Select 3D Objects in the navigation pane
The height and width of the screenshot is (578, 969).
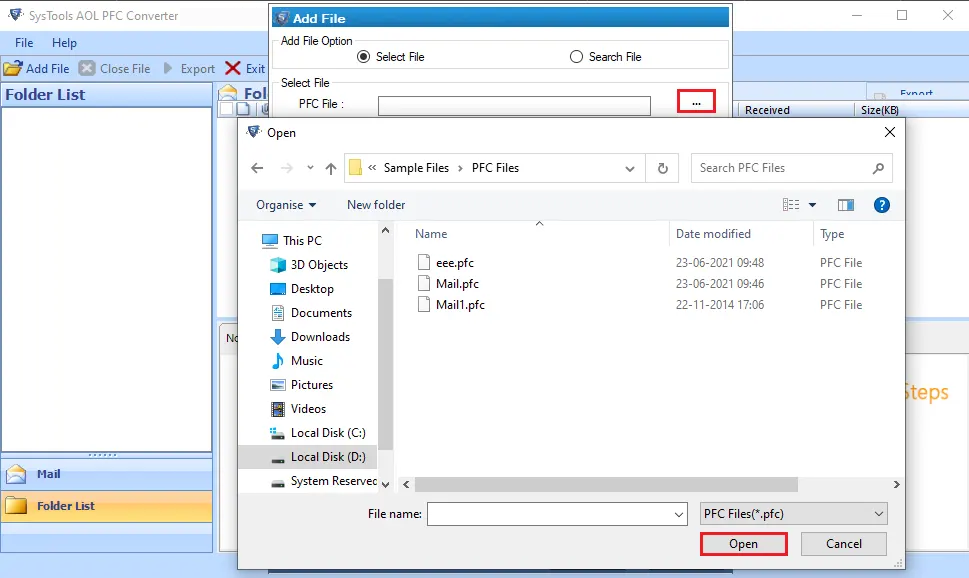coord(309,265)
